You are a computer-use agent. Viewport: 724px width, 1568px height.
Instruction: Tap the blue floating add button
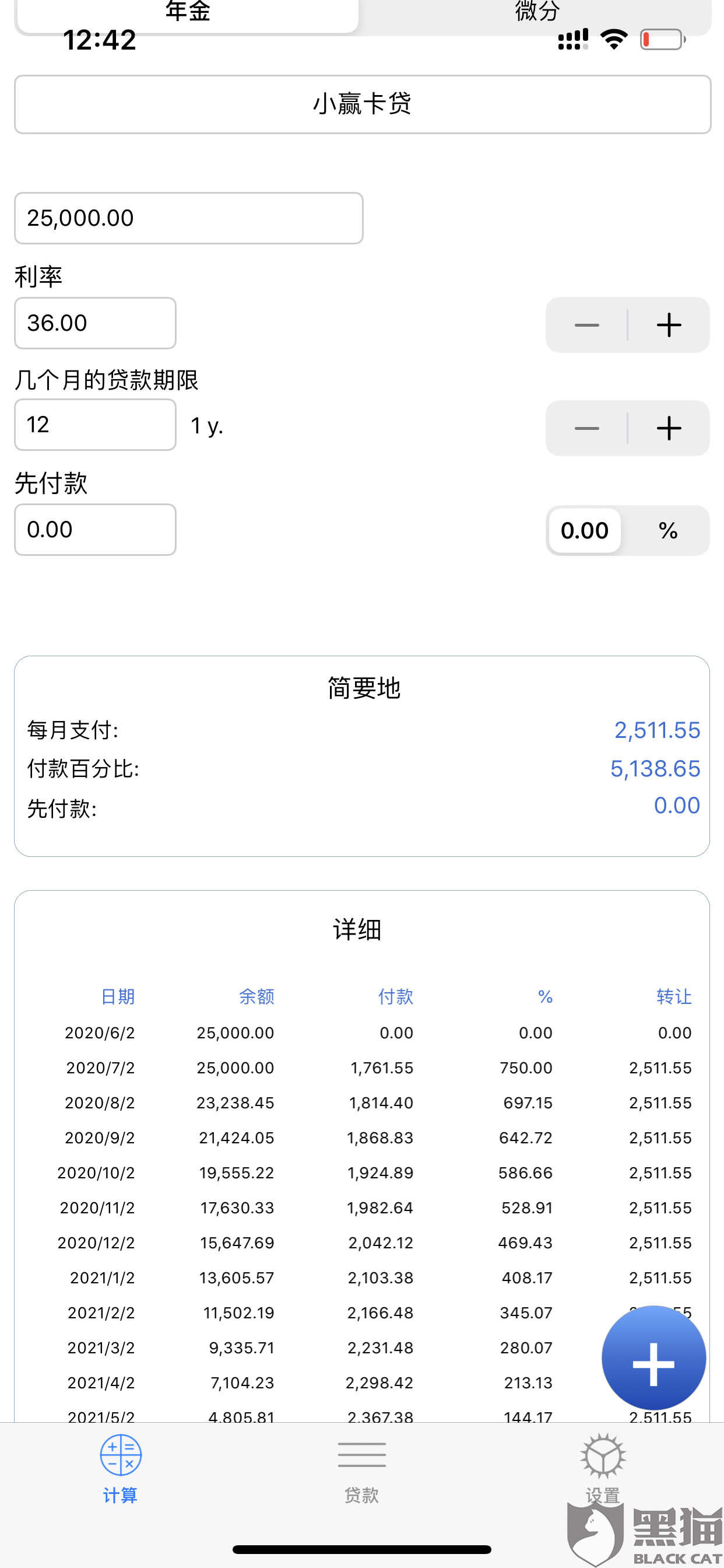[653, 1357]
